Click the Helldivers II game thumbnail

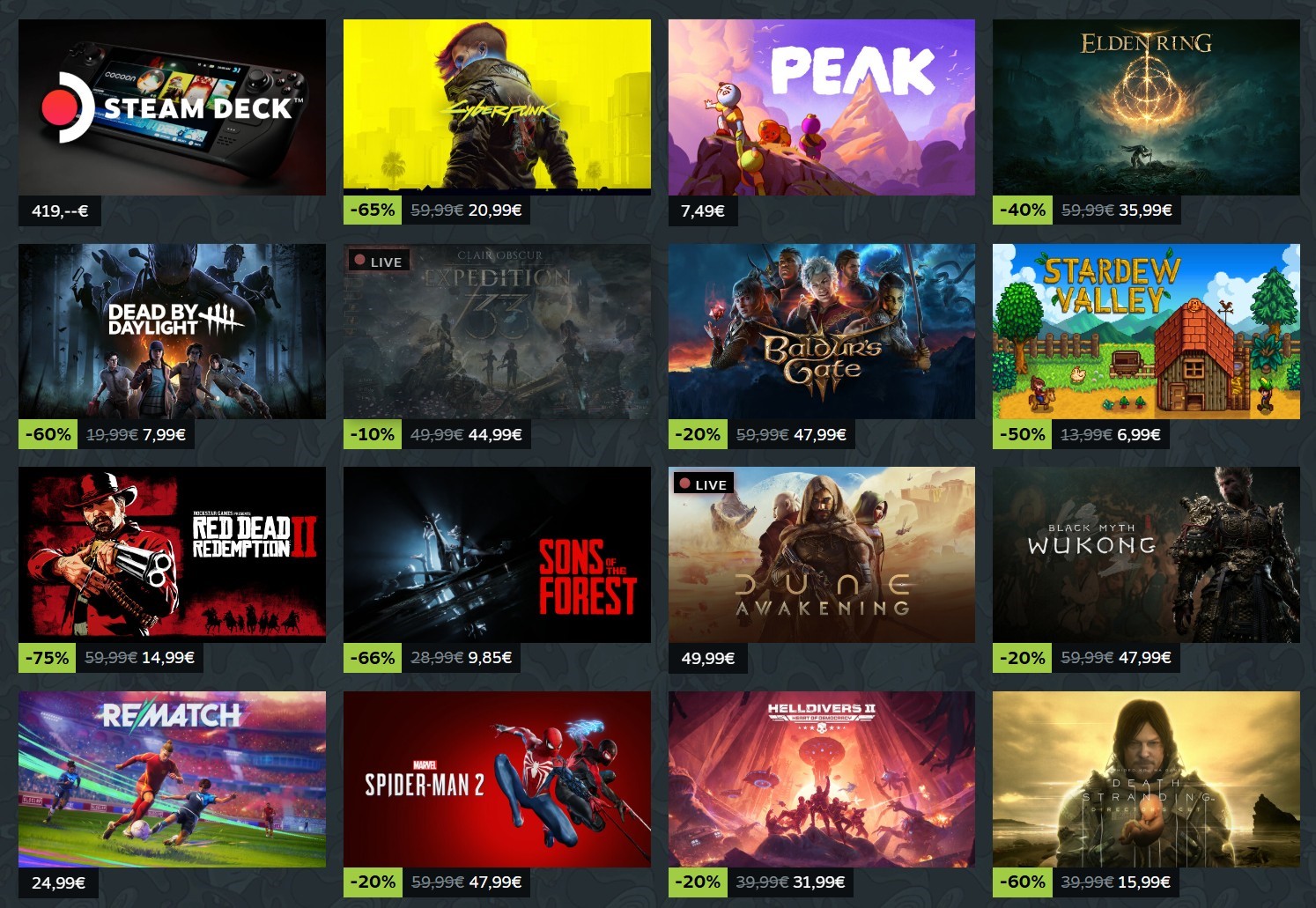[822, 779]
